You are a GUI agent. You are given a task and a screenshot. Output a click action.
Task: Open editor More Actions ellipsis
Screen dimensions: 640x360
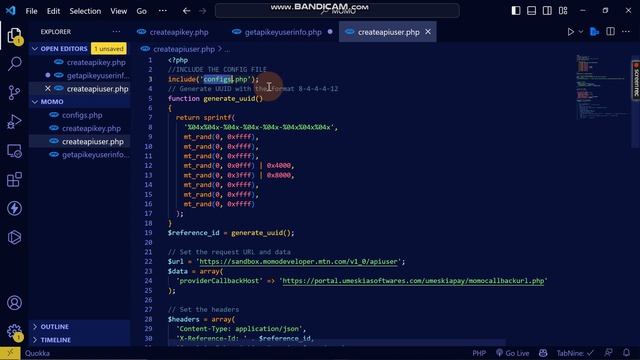coord(626,31)
